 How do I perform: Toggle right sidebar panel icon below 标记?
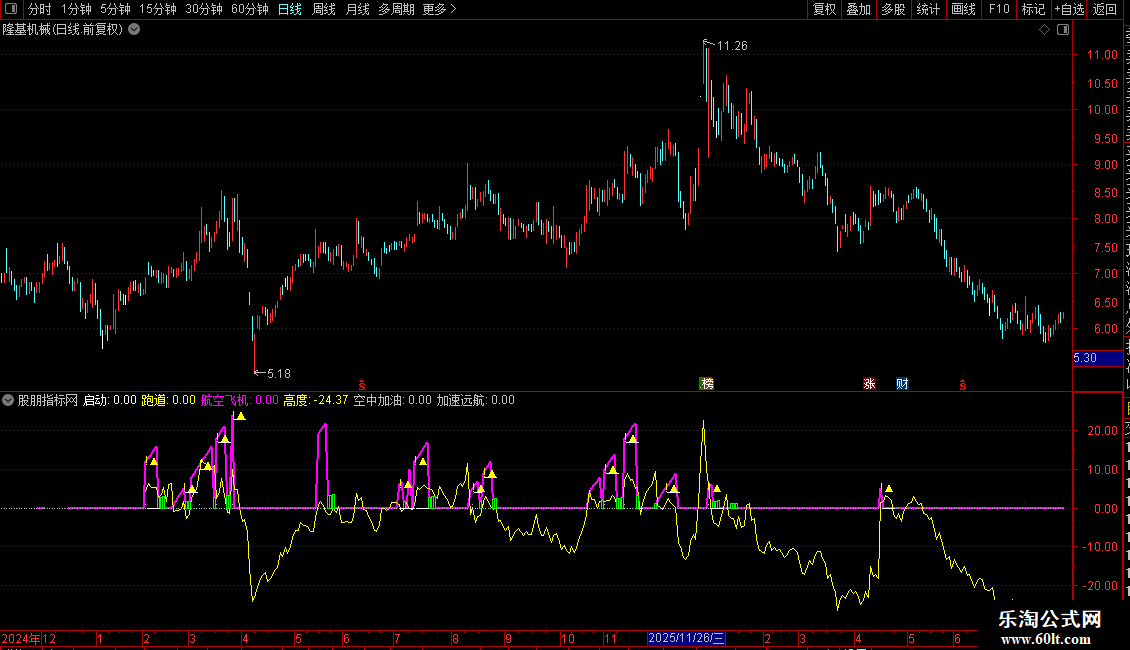(x=1063, y=30)
